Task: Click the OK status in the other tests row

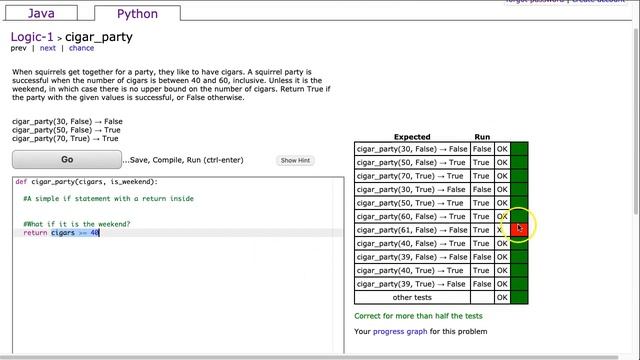Action: [502, 297]
